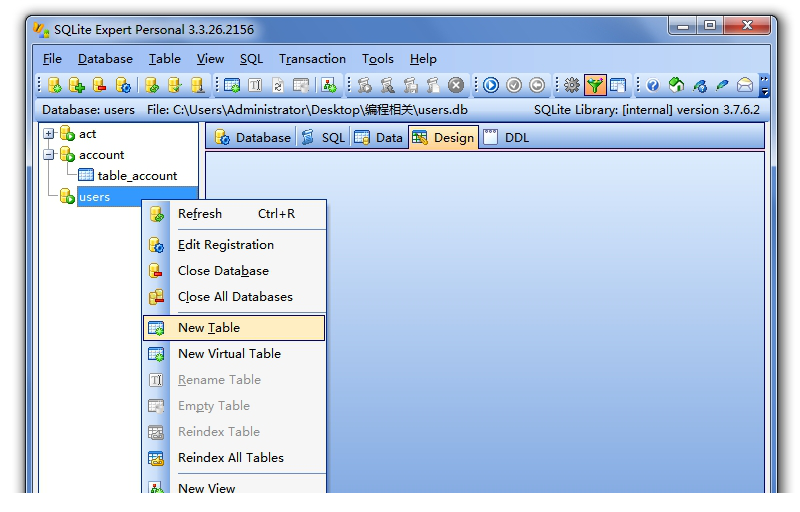Choose Close Database from the context menu
Viewport: 800px width, 512px height.
pyautogui.click(x=234, y=271)
